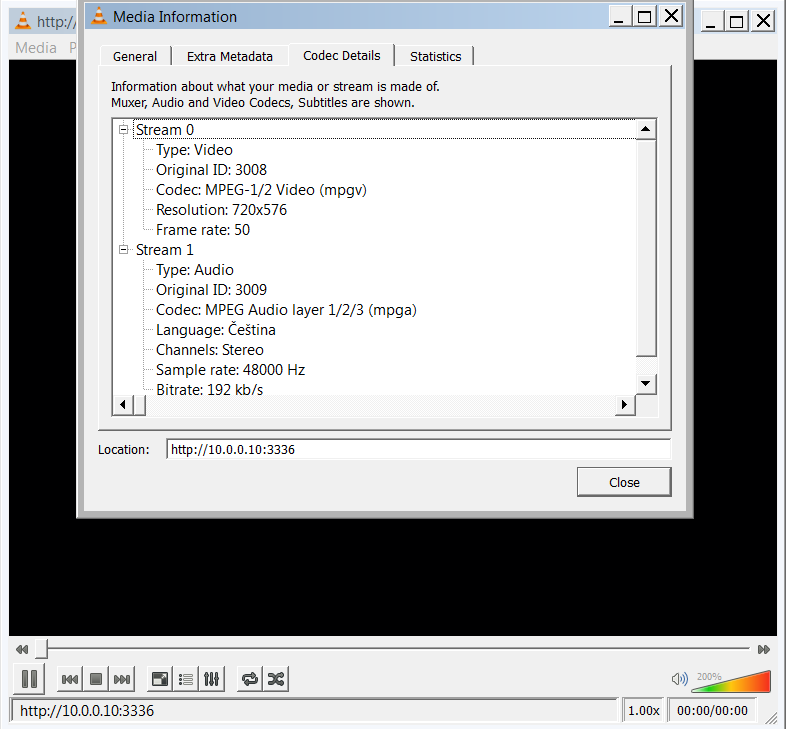Close Media Information using title bar X
This screenshot has height=729, width=787.
(671, 16)
